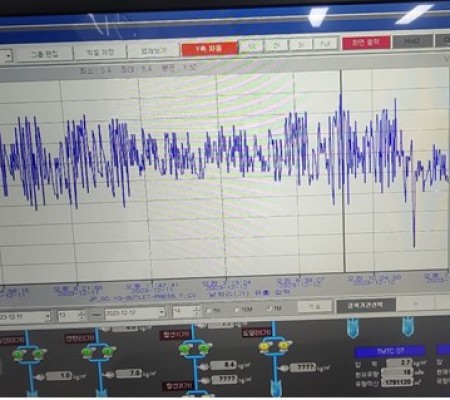450x400 pixels.
Task: Click the left yellow pump icon
Action: [x=264, y=347]
